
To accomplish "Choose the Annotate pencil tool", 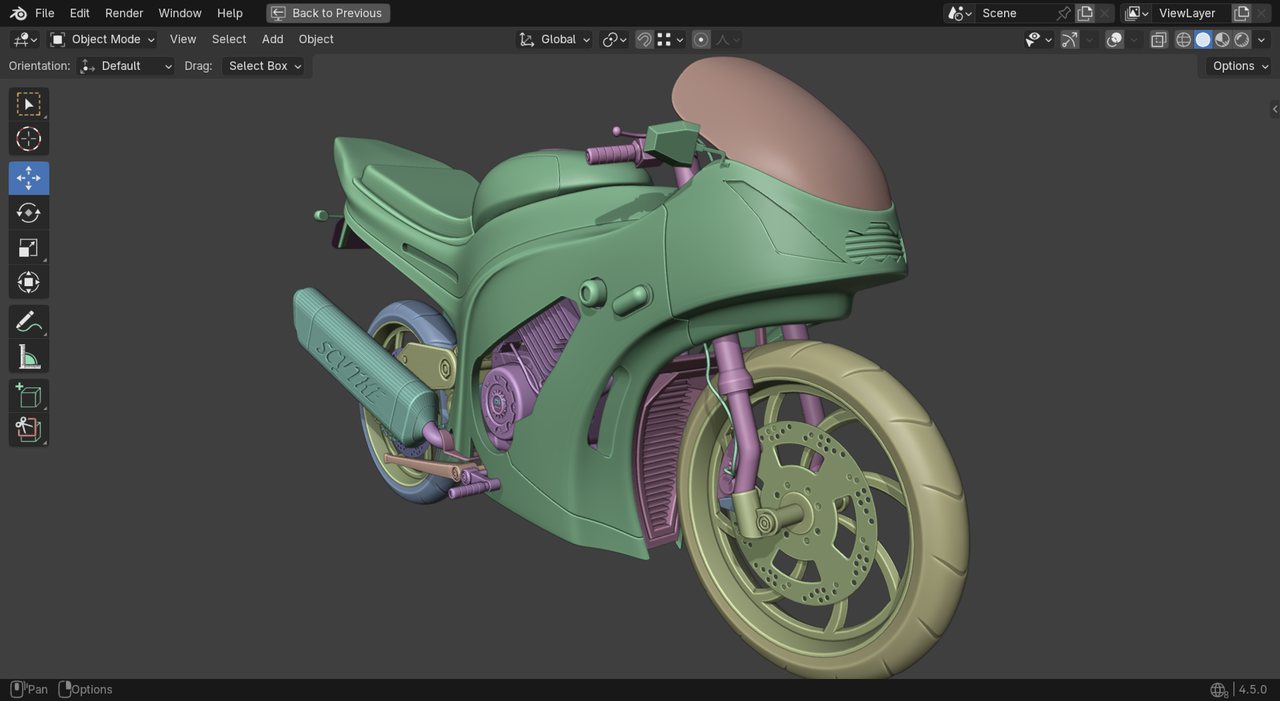I will click(28, 322).
